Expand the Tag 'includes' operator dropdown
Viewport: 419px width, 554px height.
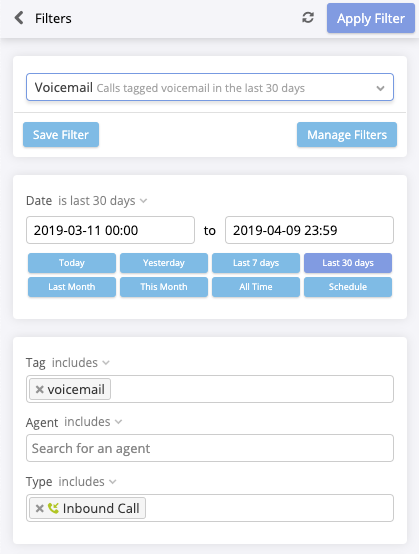click(81, 363)
